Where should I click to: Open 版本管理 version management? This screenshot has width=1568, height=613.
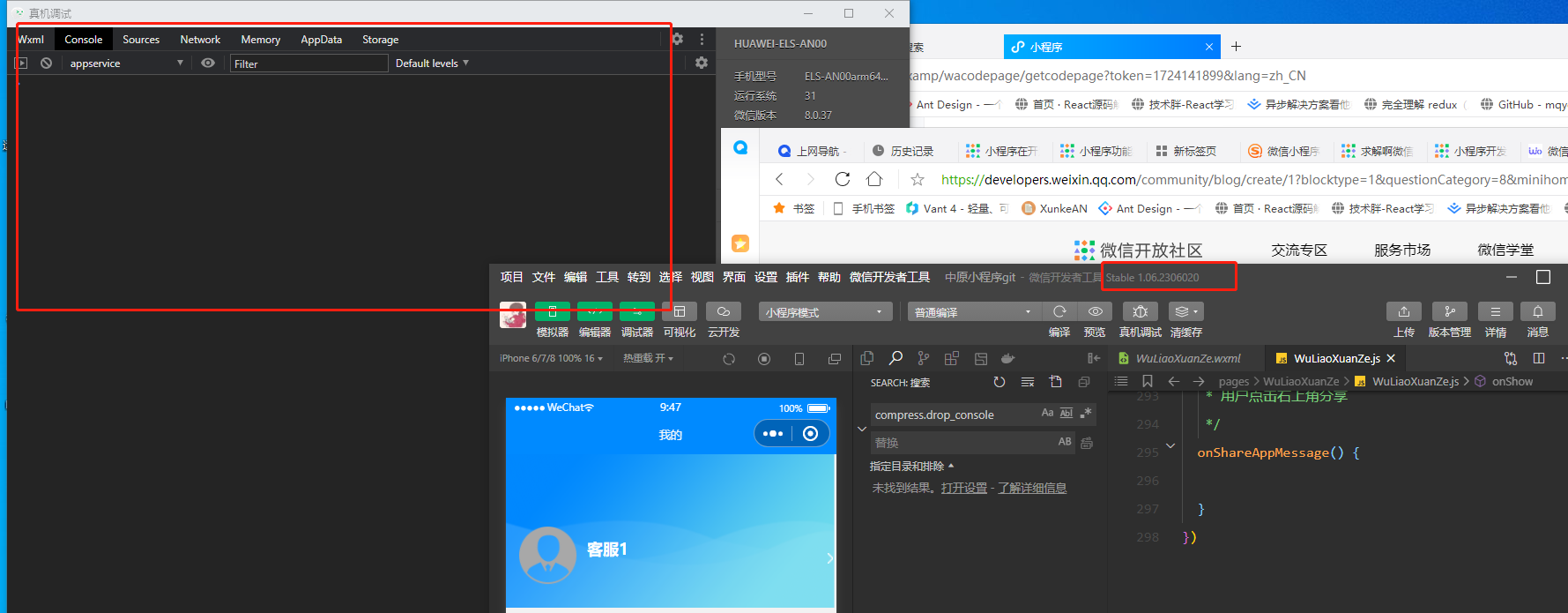(1450, 311)
